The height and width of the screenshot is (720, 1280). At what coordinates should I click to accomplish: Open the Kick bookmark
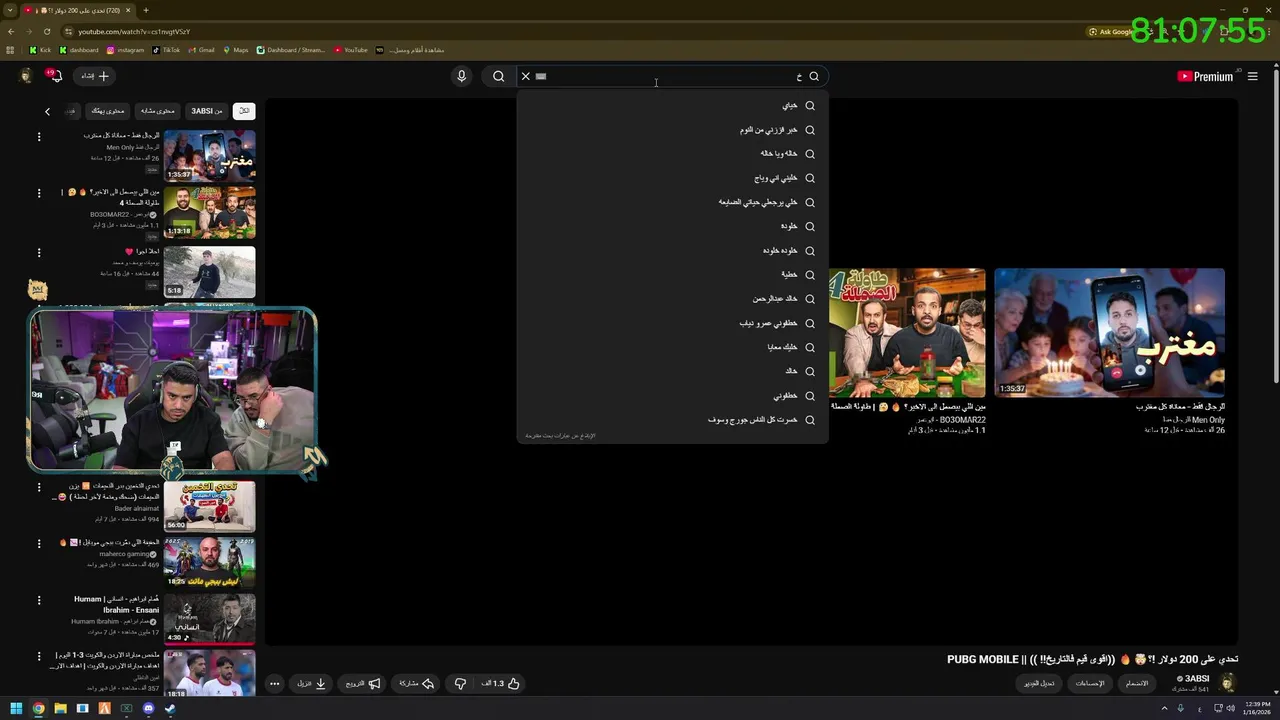(40, 50)
